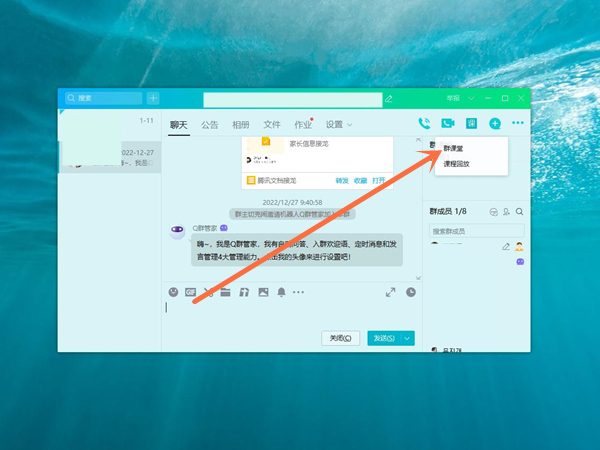600x450 pixels.
Task: Open the three-dots more menu at top right
Action: coord(517,124)
